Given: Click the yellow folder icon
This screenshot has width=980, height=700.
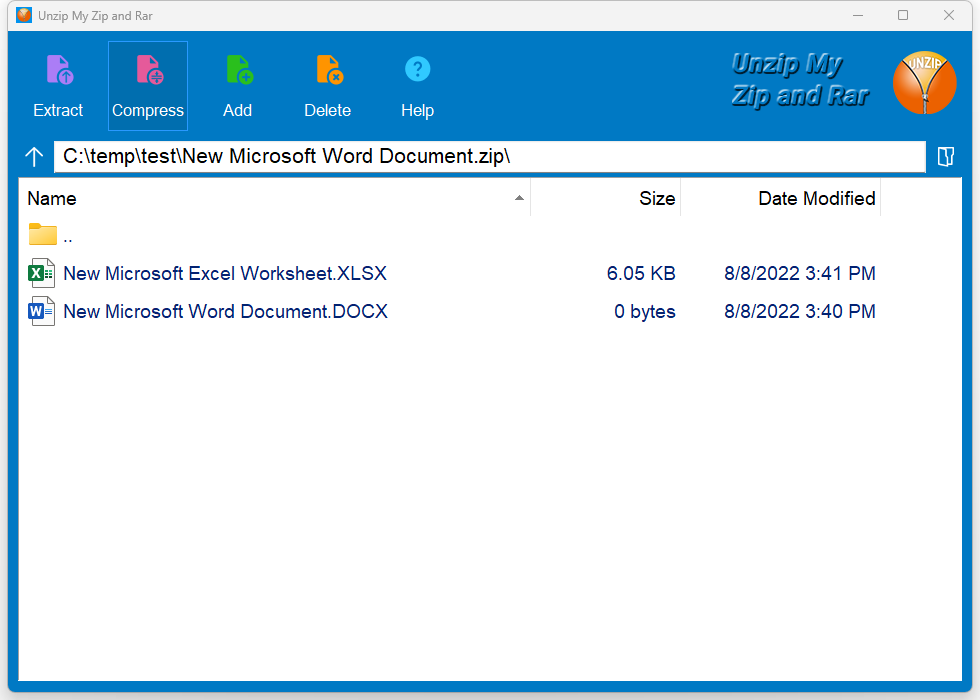Looking at the screenshot, I should pos(42,234).
